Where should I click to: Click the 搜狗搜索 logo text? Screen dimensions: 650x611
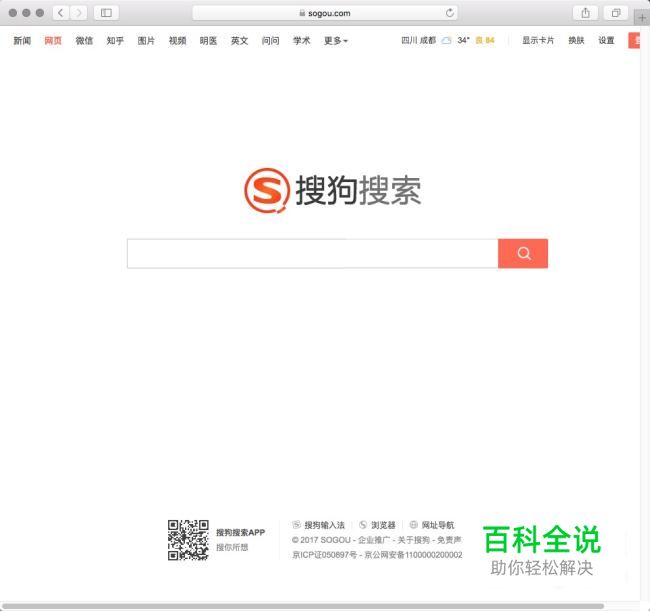(x=358, y=190)
